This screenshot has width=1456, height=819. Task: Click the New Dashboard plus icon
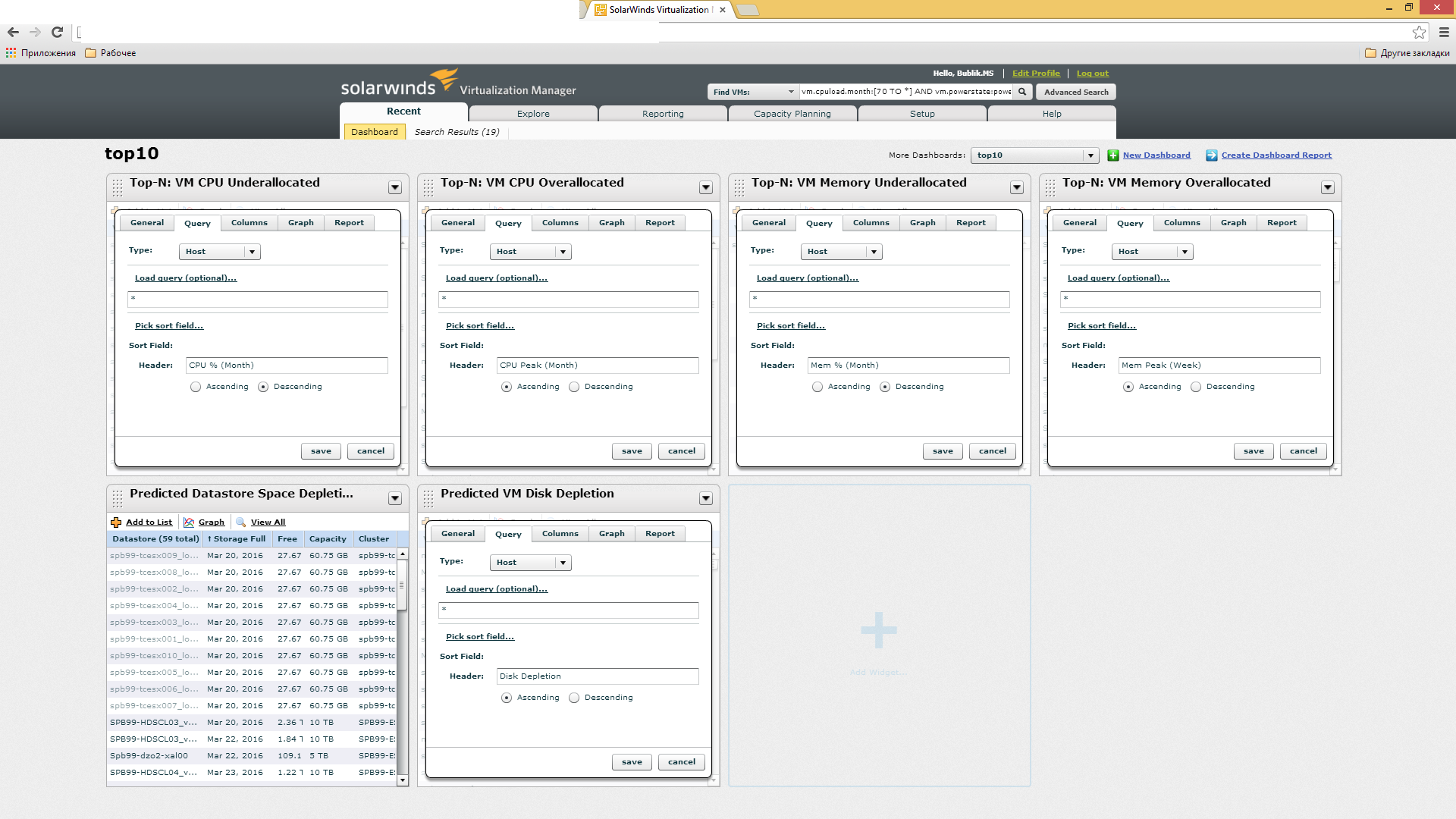[1113, 155]
